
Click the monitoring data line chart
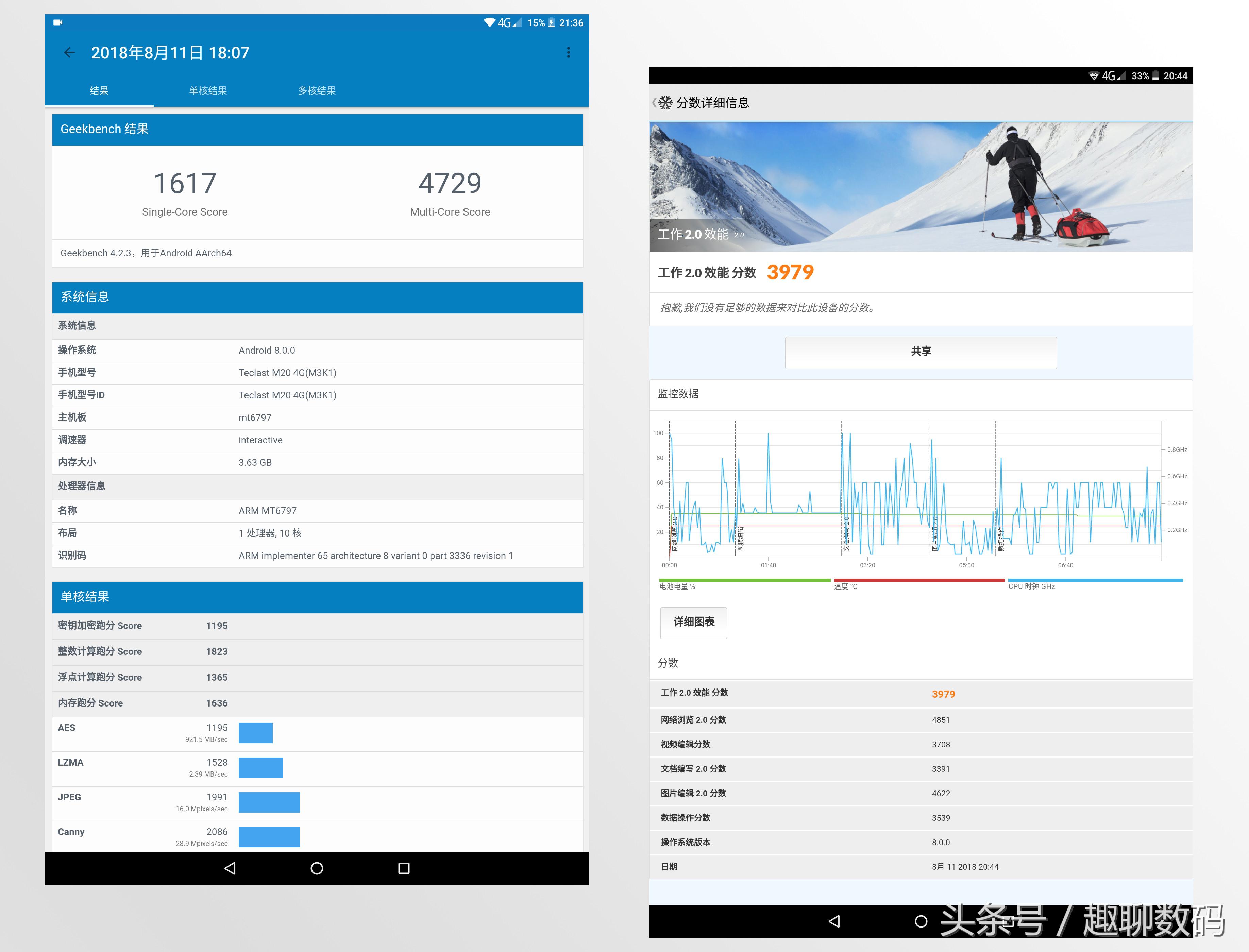pos(915,490)
